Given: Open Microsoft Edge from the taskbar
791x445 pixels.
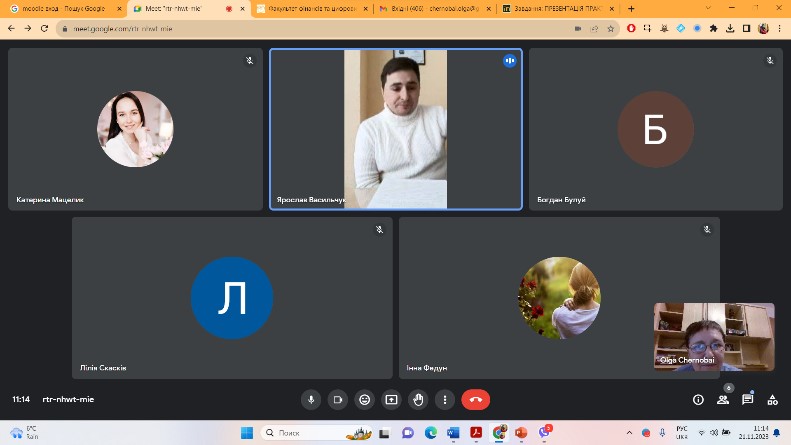Looking at the screenshot, I should (x=430, y=432).
